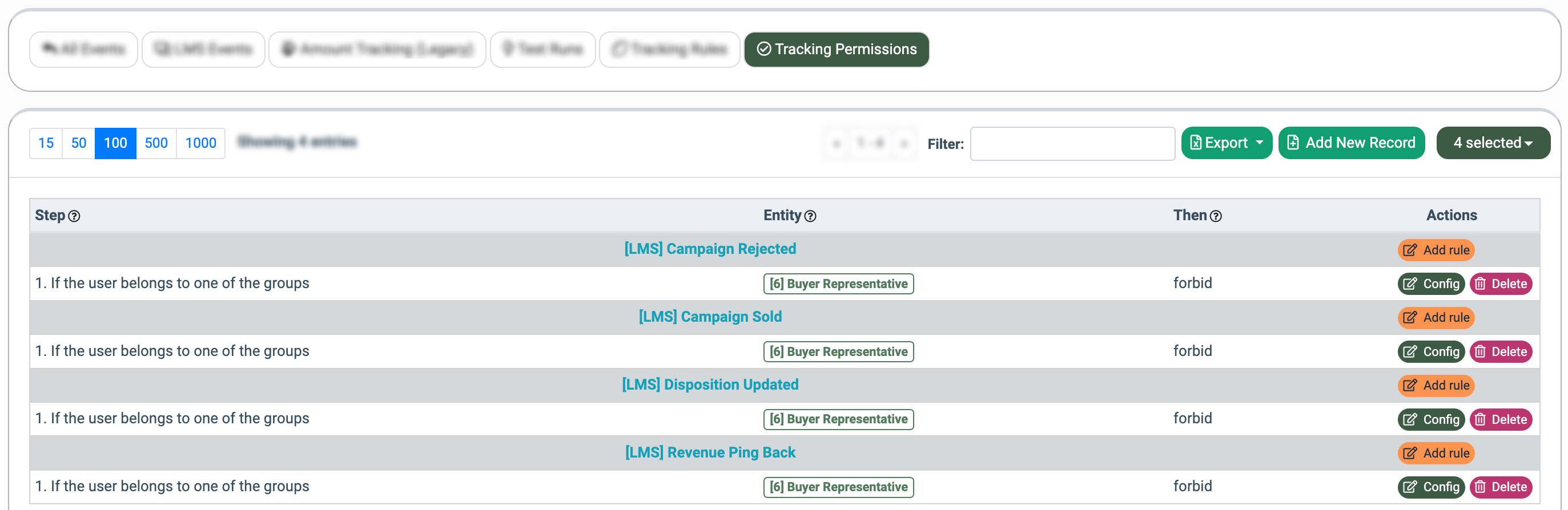Open the [LMS] Campaign Sold link
Viewport: 1568px width, 510px height.
tap(710, 317)
